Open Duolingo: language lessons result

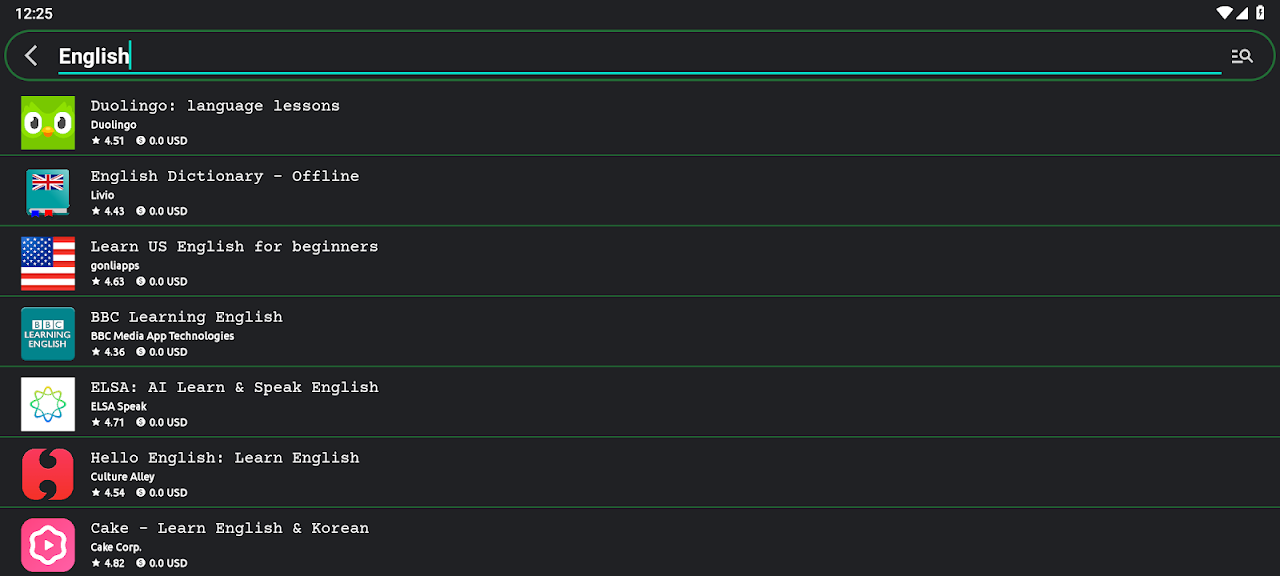tap(215, 106)
